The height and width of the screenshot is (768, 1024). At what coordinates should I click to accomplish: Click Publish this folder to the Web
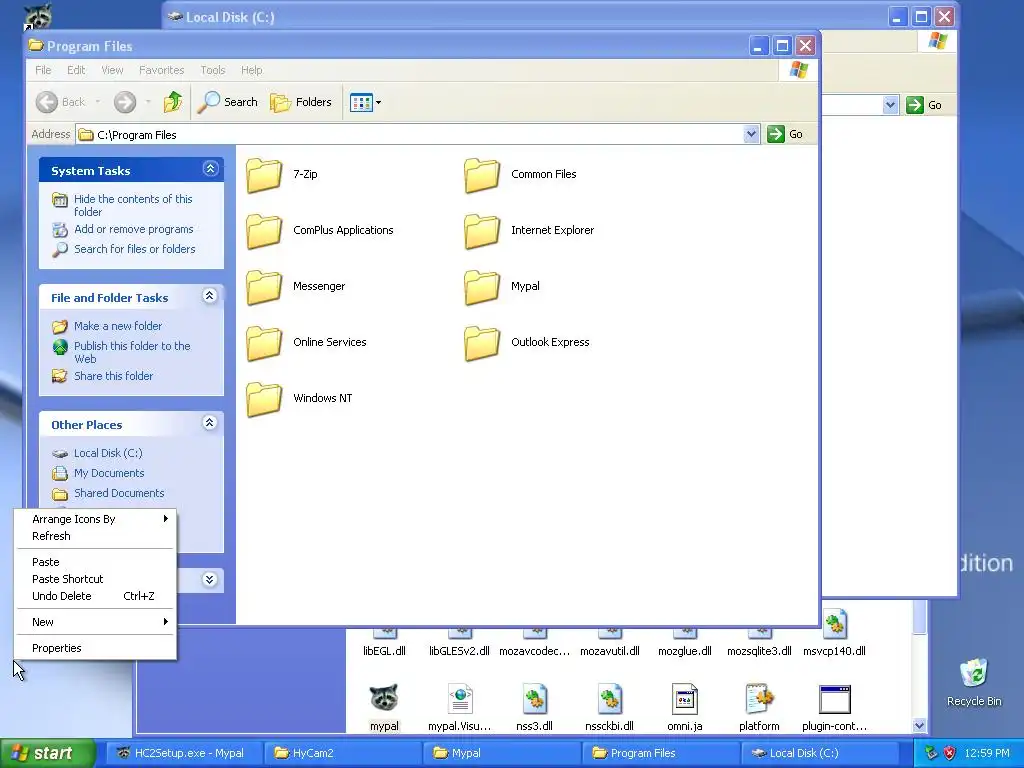tap(132, 352)
